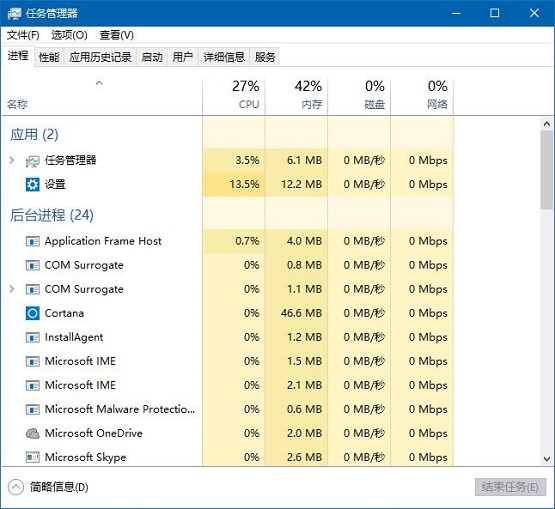555x509 pixels.
Task: Open the 文件(F) menu
Action: tap(23, 35)
